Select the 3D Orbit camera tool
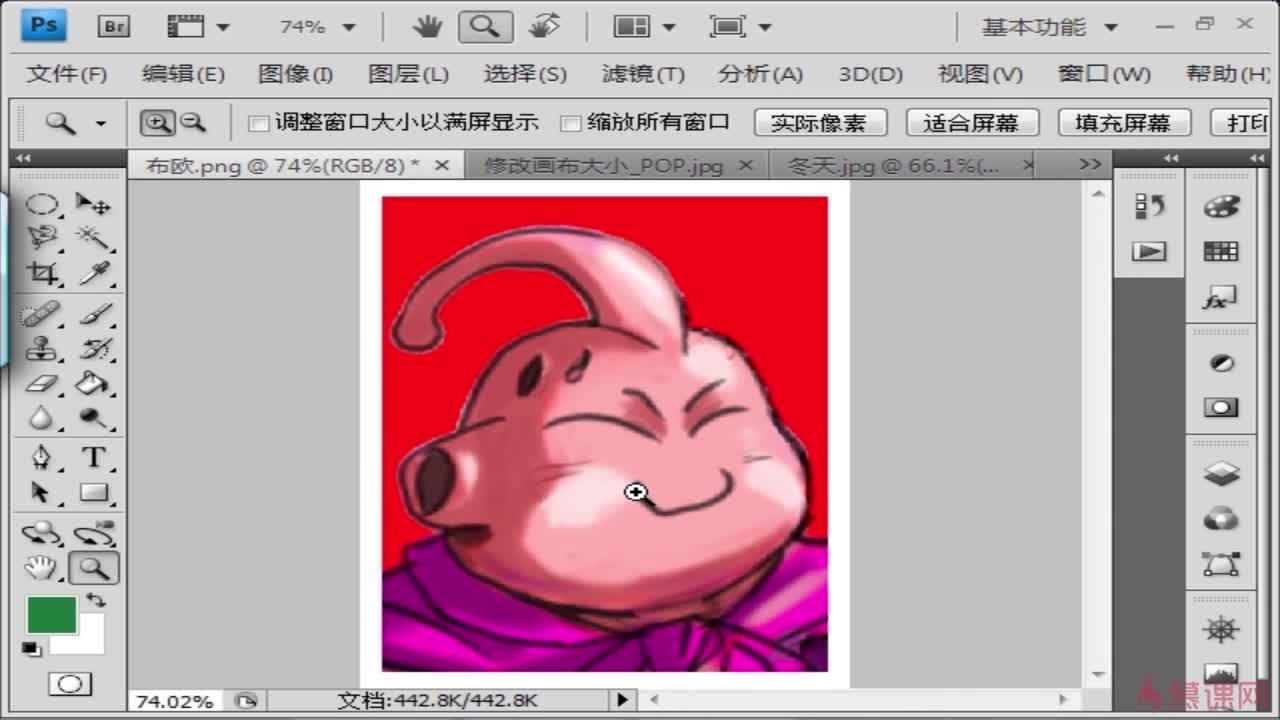Screen dimensions: 1280x720 coord(94,533)
